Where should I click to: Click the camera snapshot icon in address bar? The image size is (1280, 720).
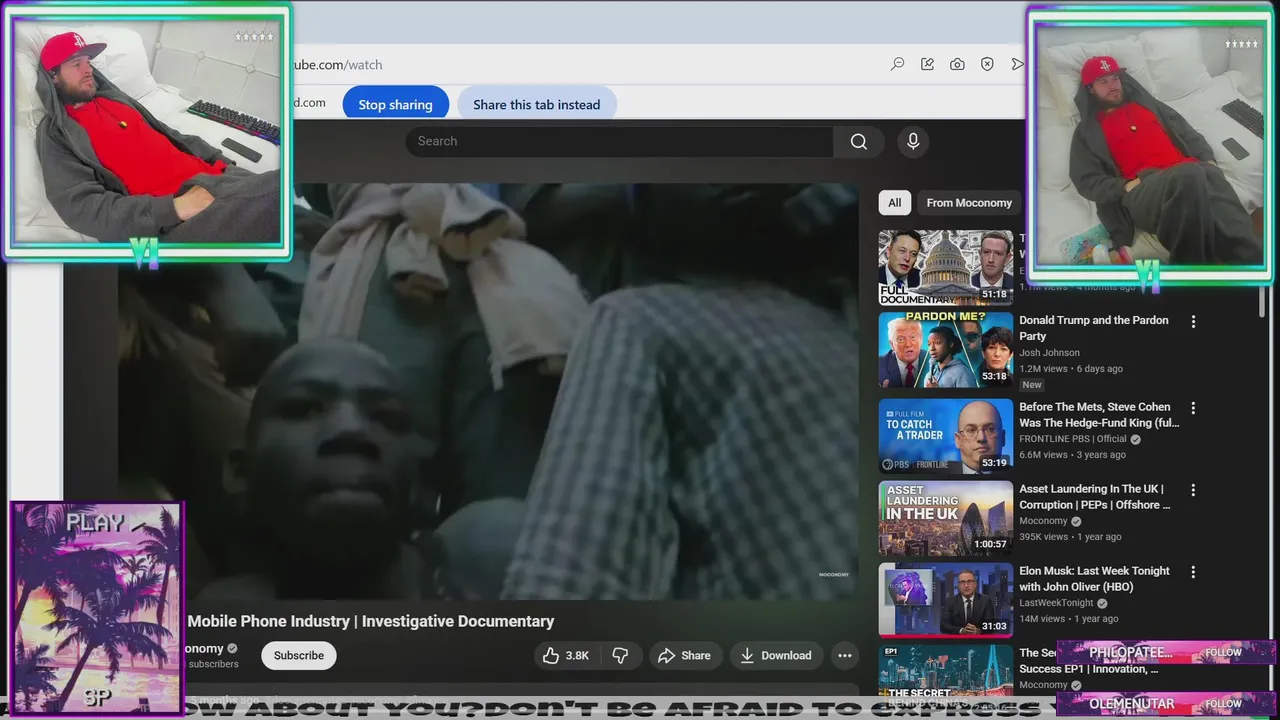point(957,64)
